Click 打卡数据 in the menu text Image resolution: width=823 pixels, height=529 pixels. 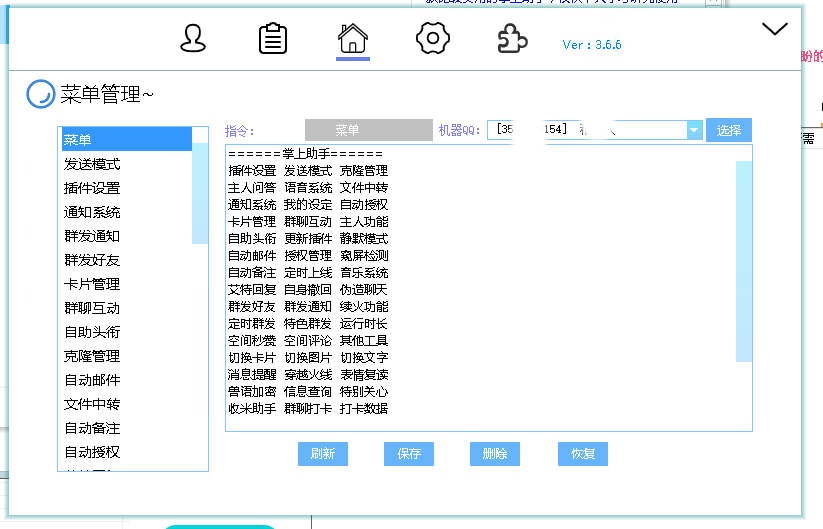pyautogui.click(x=364, y=409)
